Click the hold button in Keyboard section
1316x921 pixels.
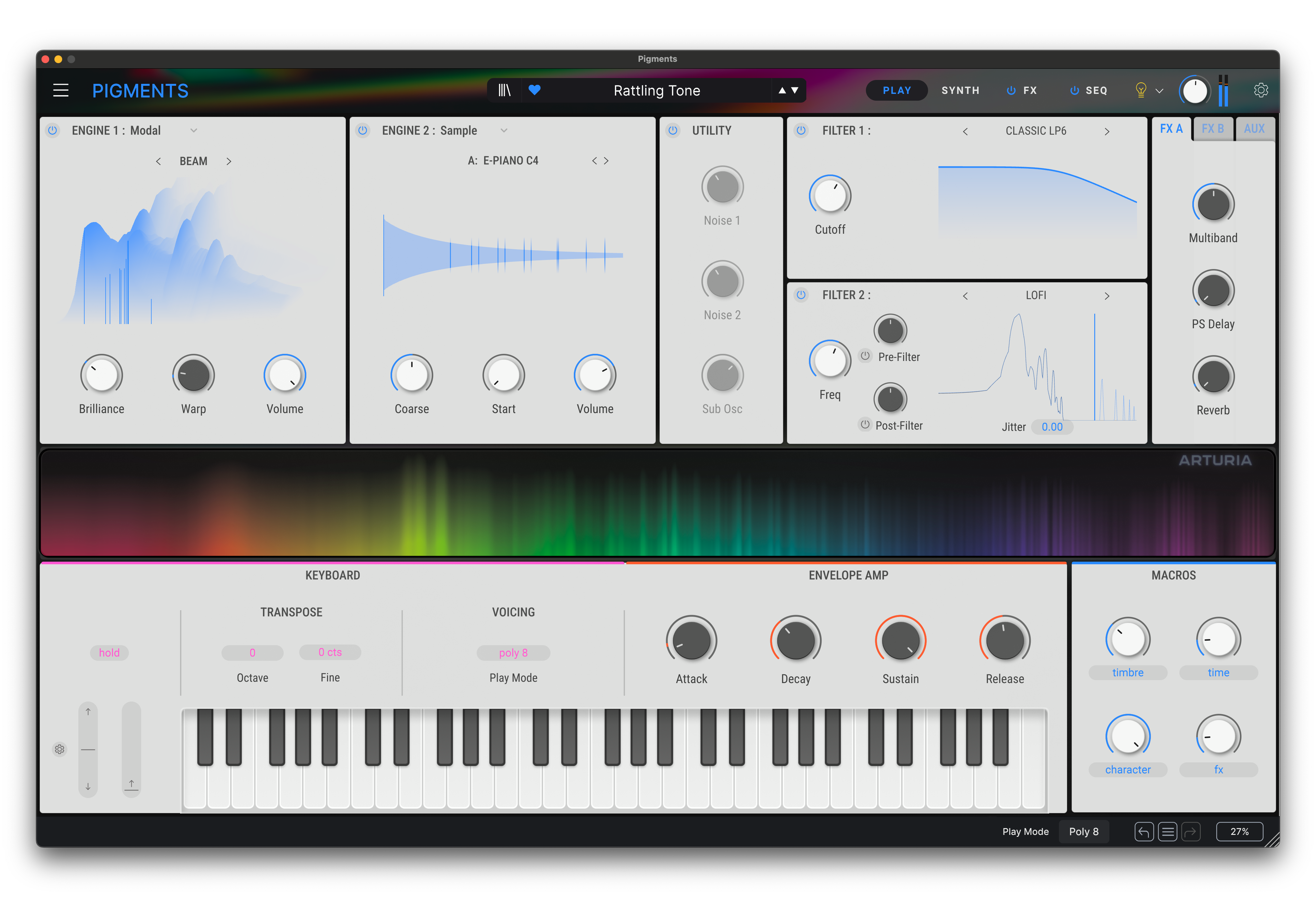click(x=109, y=652)
